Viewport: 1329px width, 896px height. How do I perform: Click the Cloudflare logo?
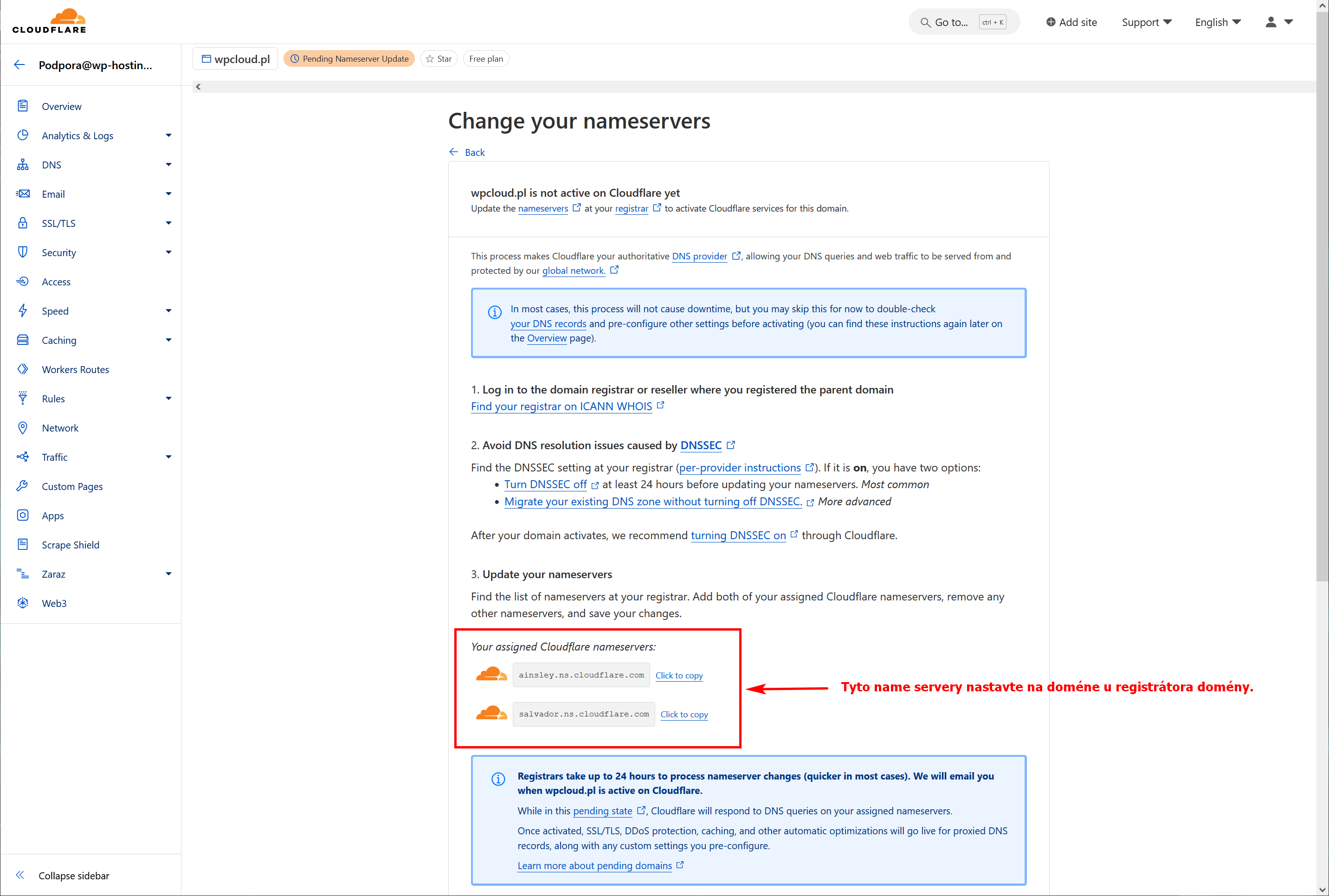coord(49,21)
